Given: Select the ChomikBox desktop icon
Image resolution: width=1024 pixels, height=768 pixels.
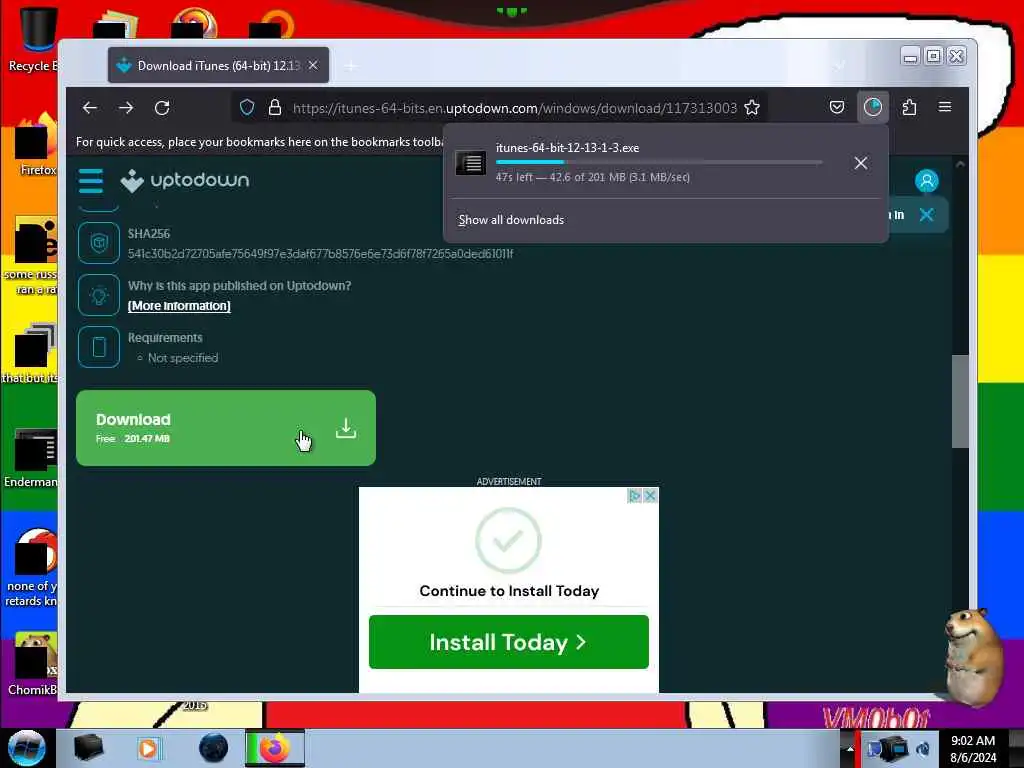Looking at the screenshot, I should 33,664.
